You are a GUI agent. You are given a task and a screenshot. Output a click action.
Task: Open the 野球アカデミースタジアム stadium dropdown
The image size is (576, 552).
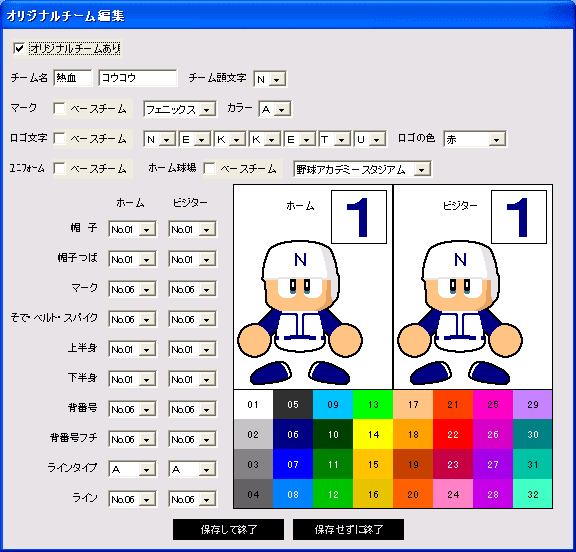[x=363, y=169]
